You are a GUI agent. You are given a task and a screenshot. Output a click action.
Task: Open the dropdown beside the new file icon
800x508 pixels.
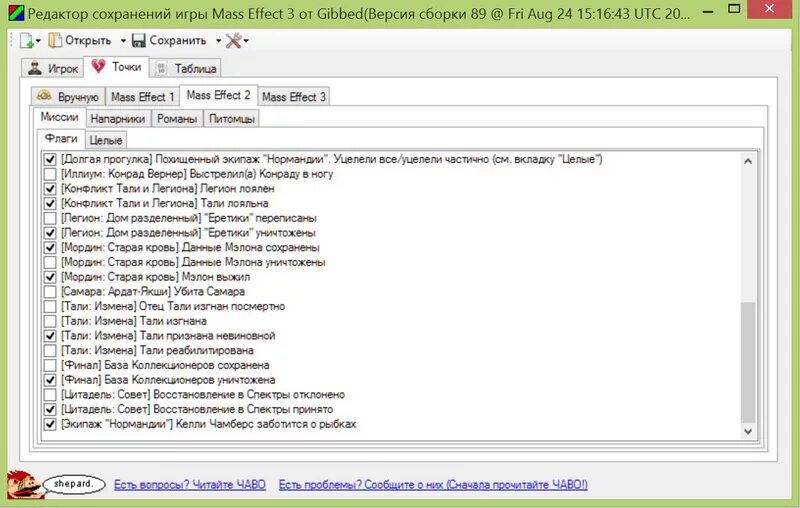tap(38, 41)
